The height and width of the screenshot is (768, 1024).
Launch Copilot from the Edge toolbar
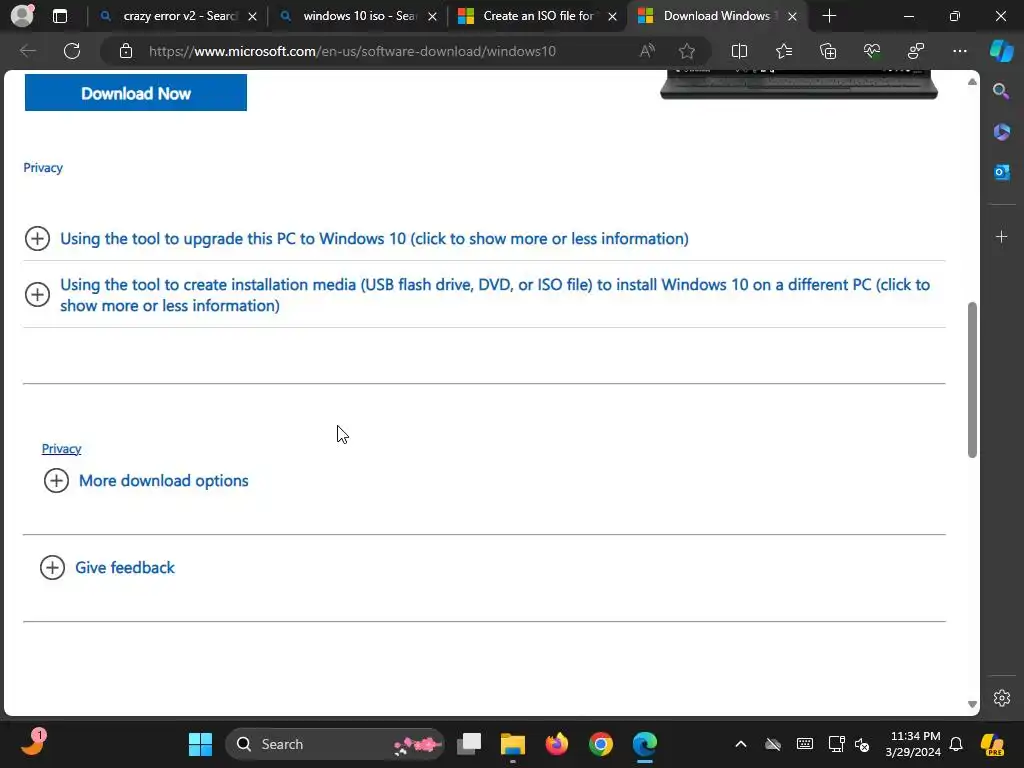coord(1001,51)
